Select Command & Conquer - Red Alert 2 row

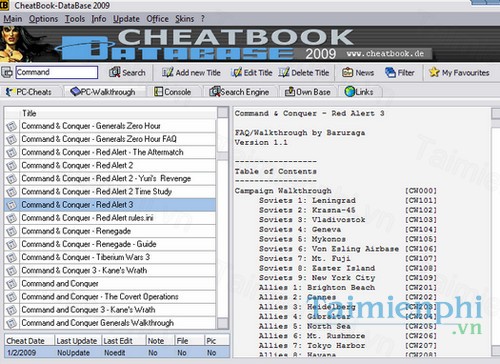tap(110, 165)
